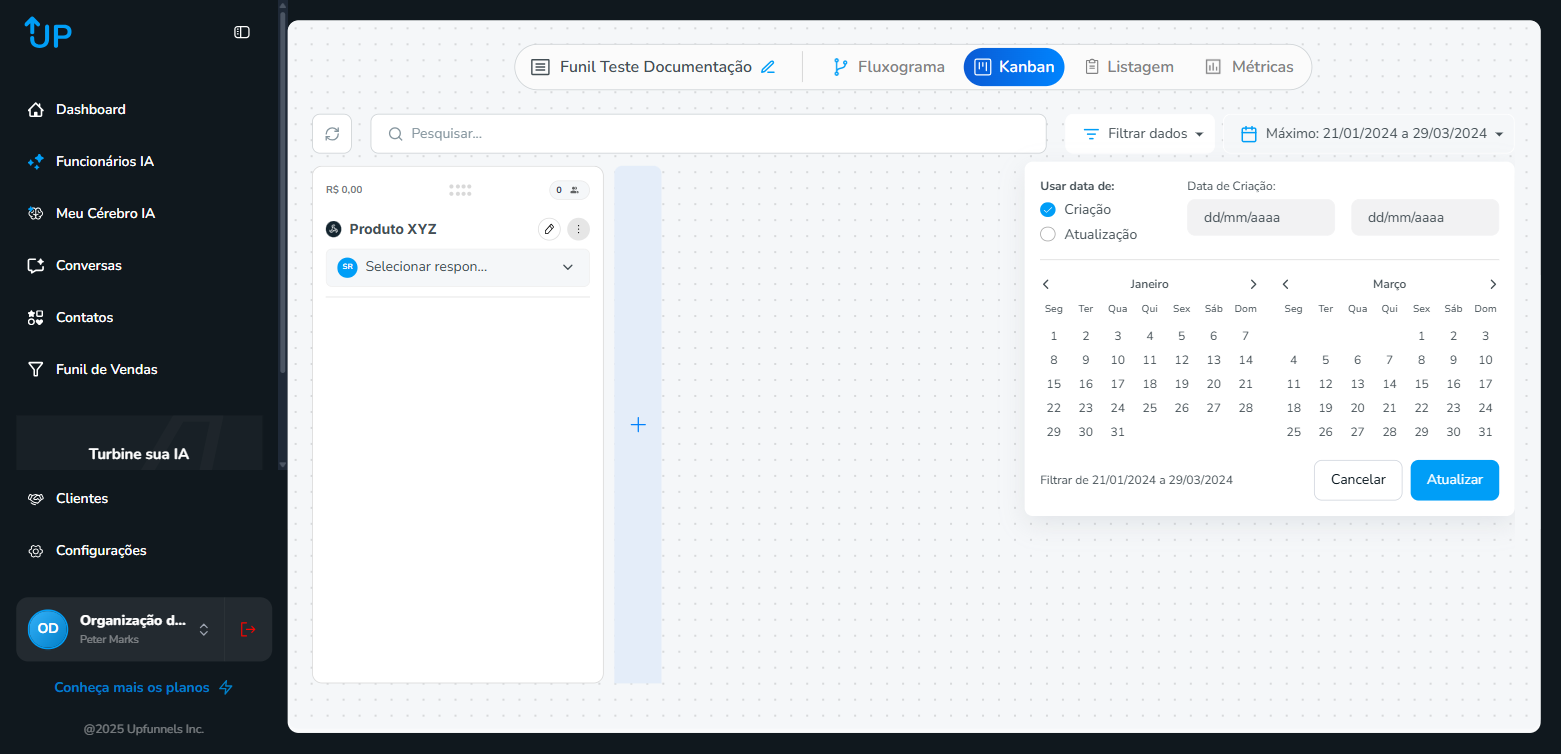Image resolution: width=1561 pixels, height=754 pixels.
Task: Open the three-dot menu on Produto XYZ
Action: click(x=578, y=228)
